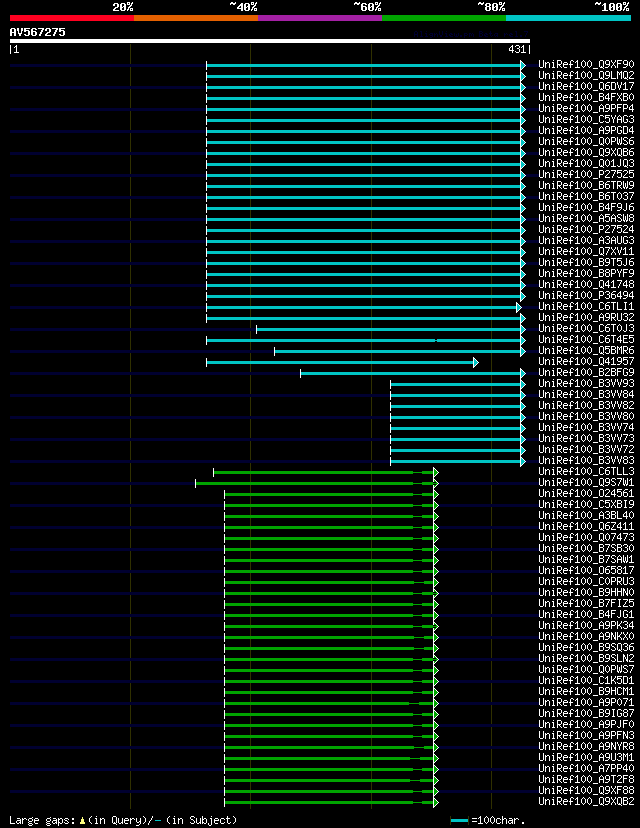
Task: Select the UniRef100_A7PP40 label
Action: click(x=586, y=768)
